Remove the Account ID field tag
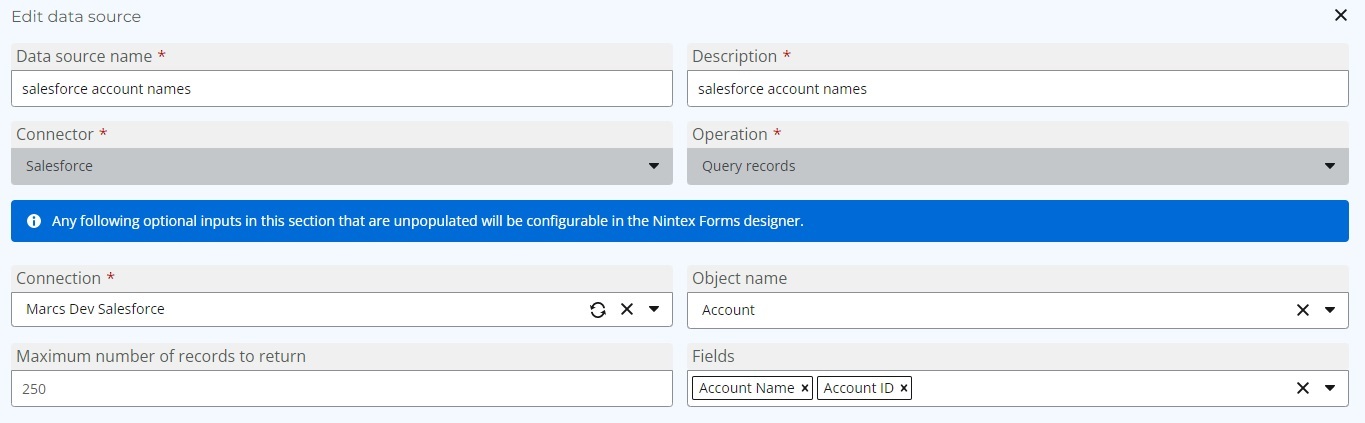 tap(904, 388)
